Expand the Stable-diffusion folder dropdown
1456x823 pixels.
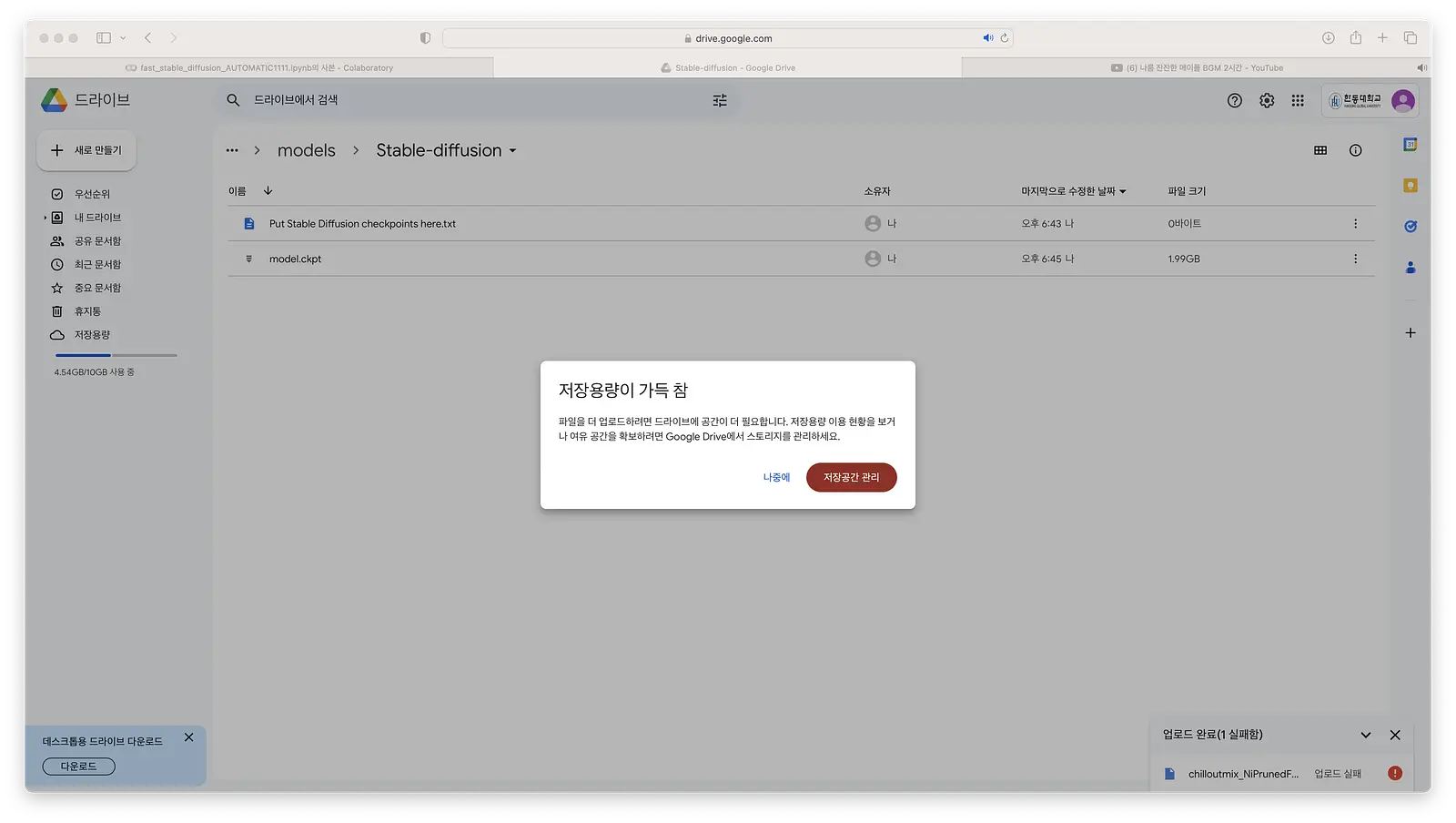[512, 151]
